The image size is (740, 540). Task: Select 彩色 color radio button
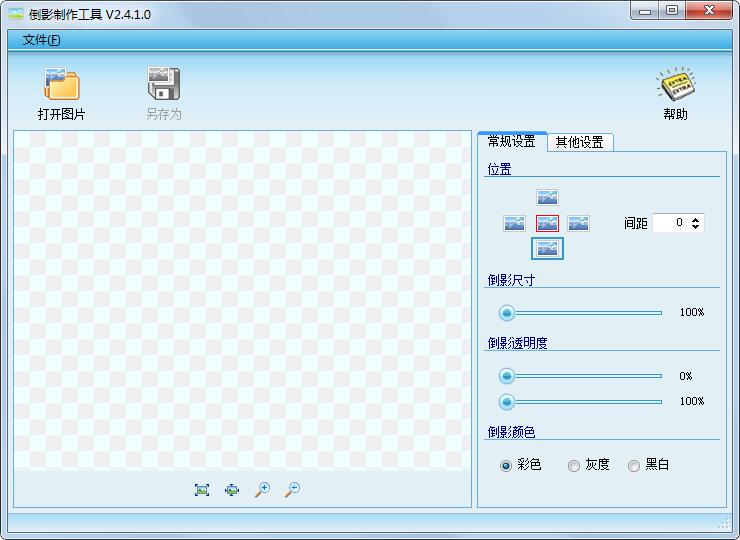coord(505,466)
